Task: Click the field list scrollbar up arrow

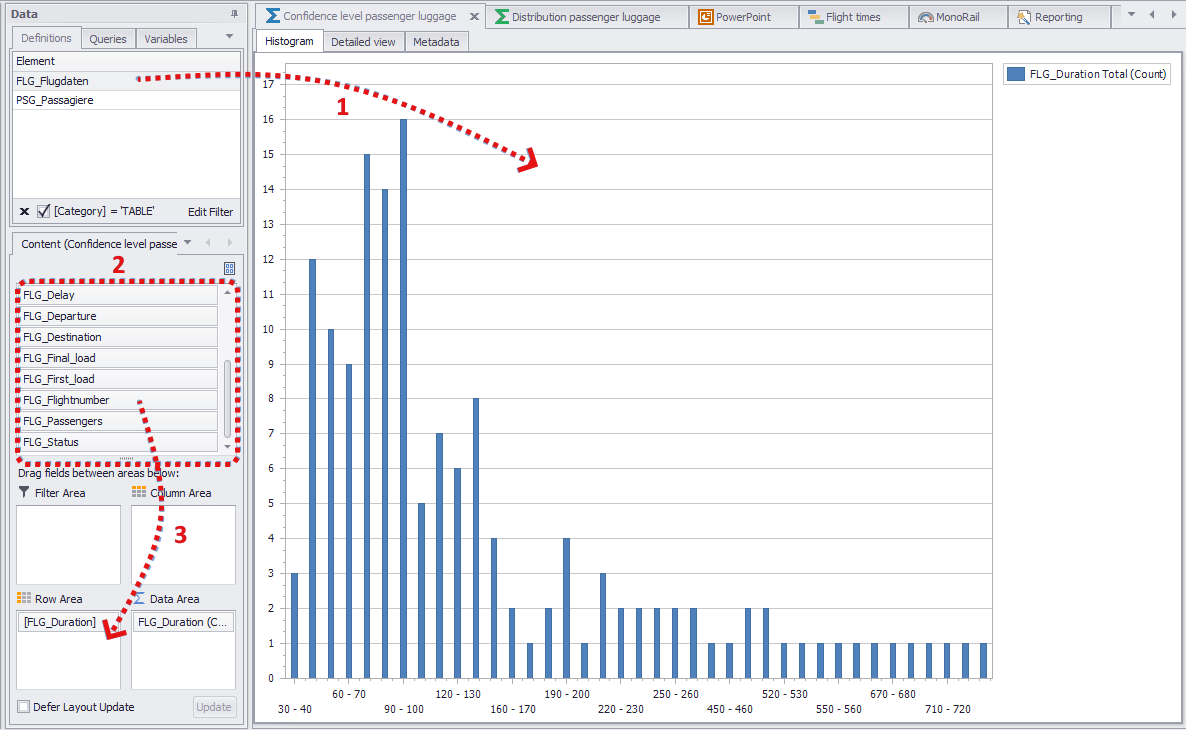Action: click(227, 292)
